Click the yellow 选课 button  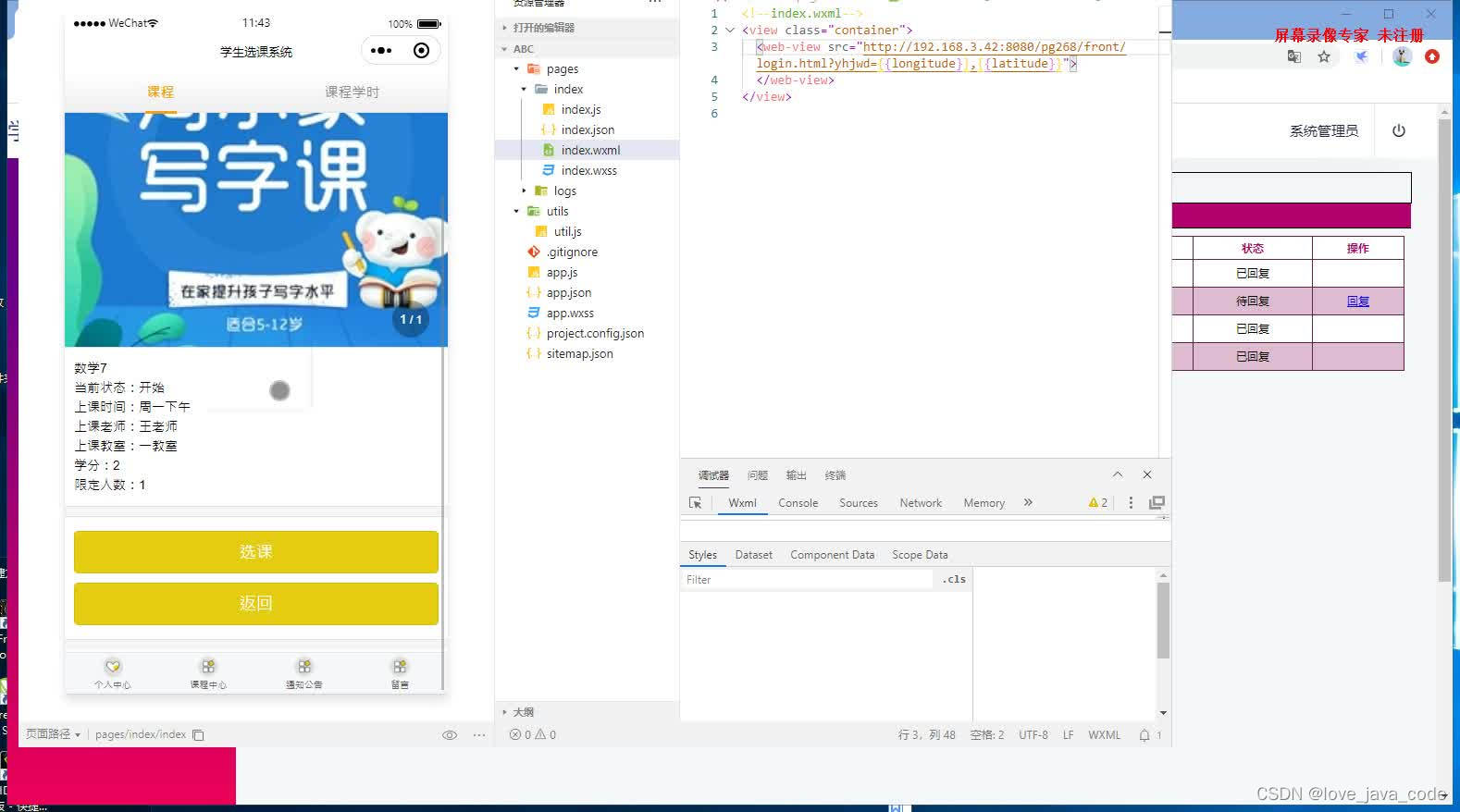coord(256,552)
